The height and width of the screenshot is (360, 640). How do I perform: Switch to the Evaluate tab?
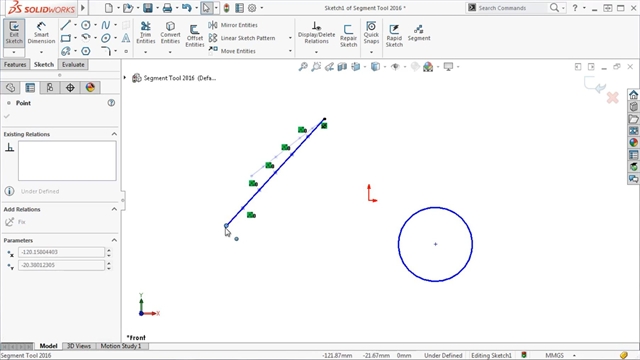tap(73, 64)
